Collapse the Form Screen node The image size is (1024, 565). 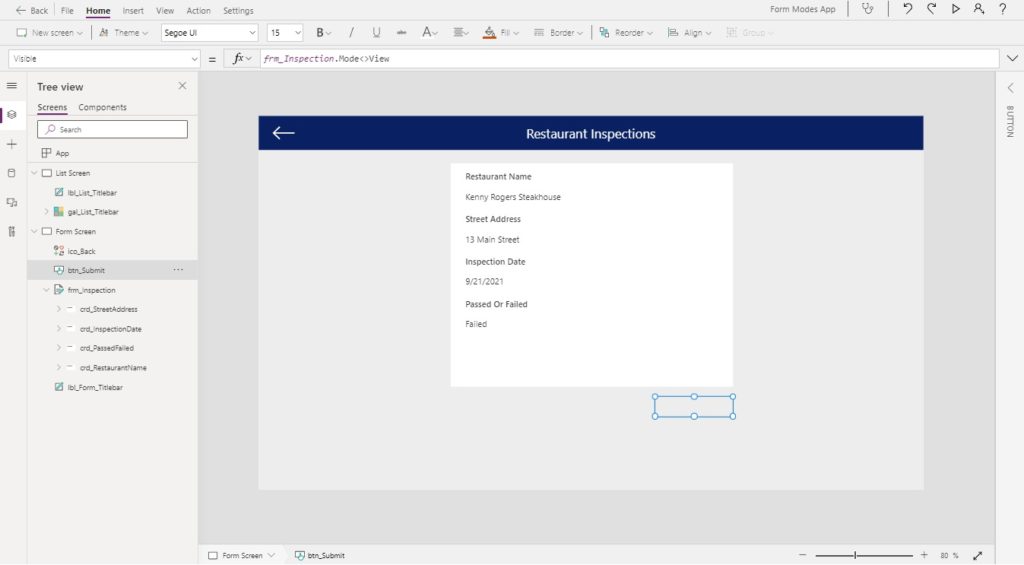(x=35, y=231)
